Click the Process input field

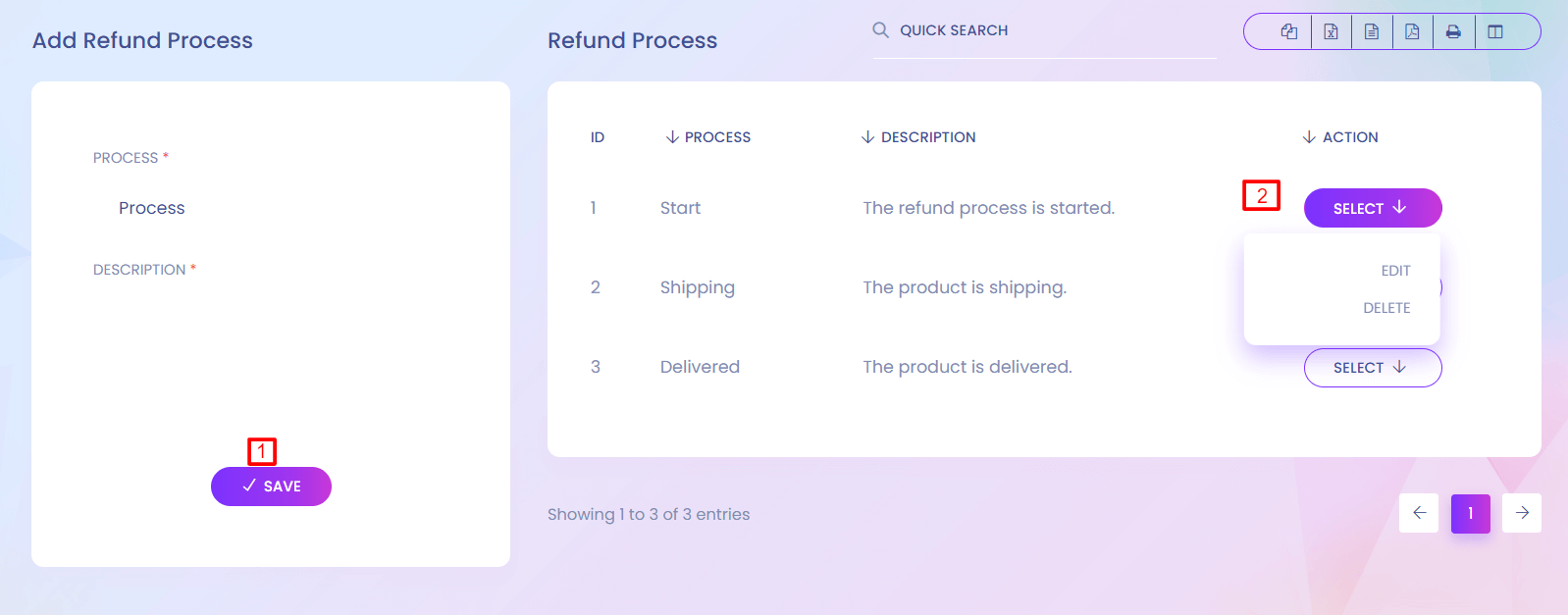(x=270, y=208)
